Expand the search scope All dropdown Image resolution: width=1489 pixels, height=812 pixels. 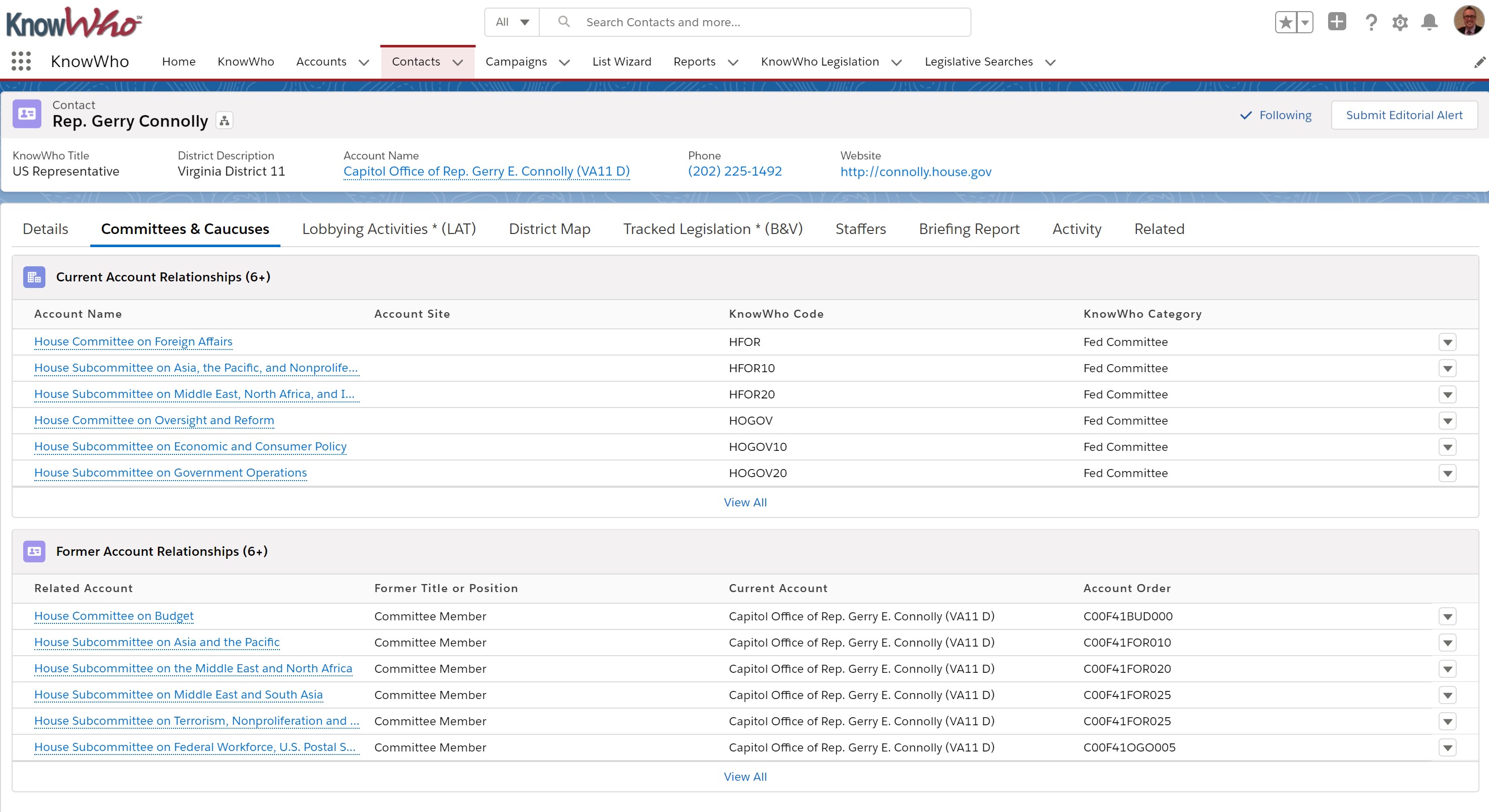[x=512, y=22]
